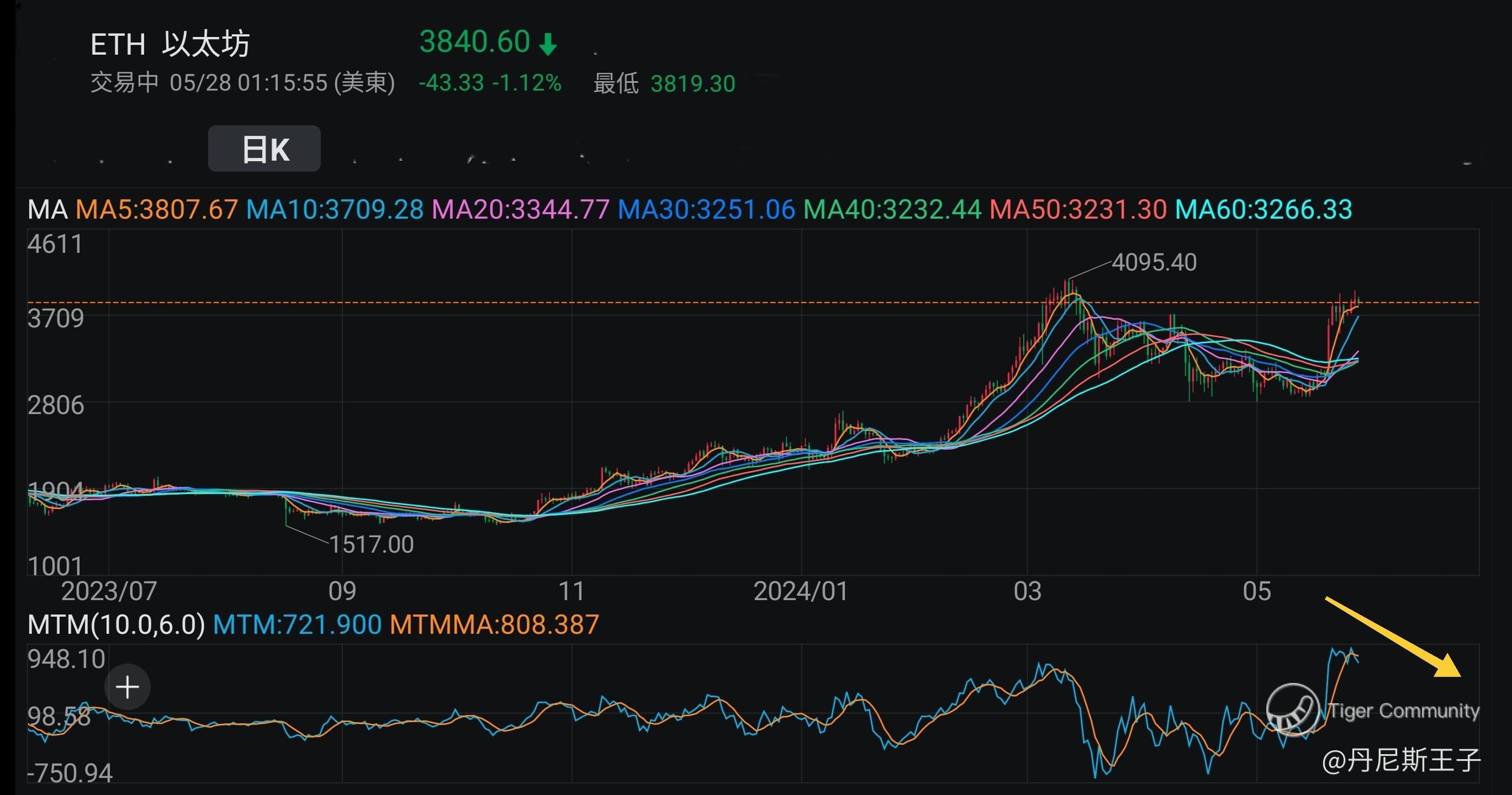Click the MA indicator group label
Viewport: 1512px width, 795px height.
point(47,209)
